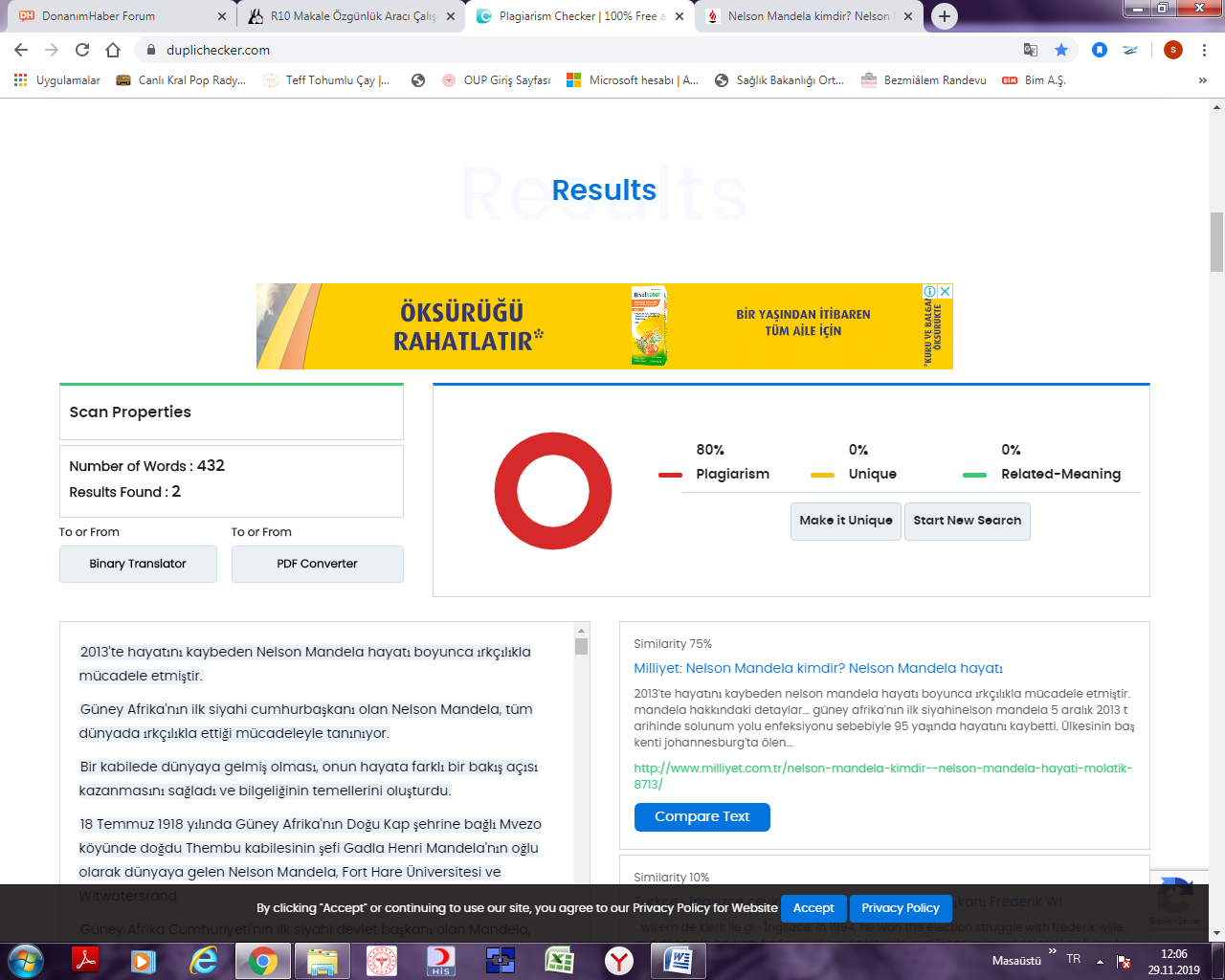Open the blue bookmark extension icon
This screenshot has height=980, width=1225.
pos(1100,50)
